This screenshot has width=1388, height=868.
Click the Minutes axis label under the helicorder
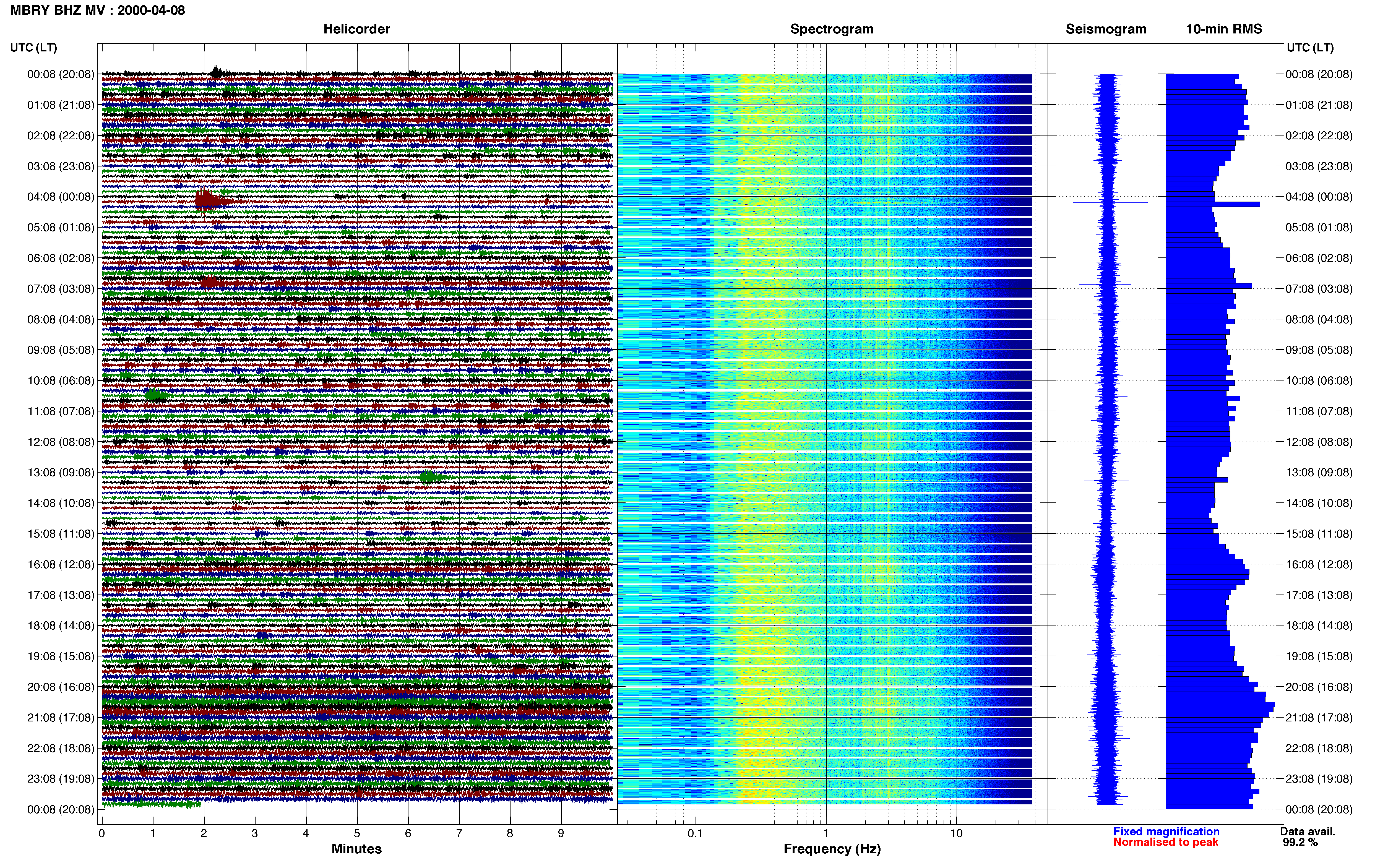click(356, 848)
